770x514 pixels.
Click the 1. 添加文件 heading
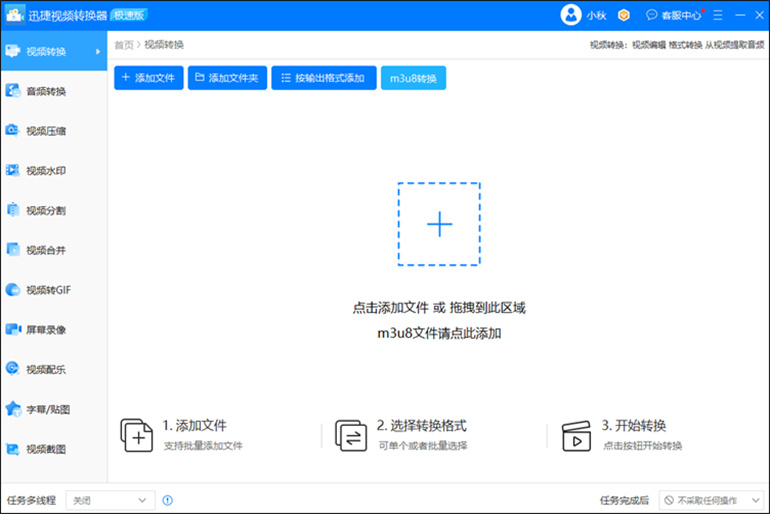click(194, 426)
